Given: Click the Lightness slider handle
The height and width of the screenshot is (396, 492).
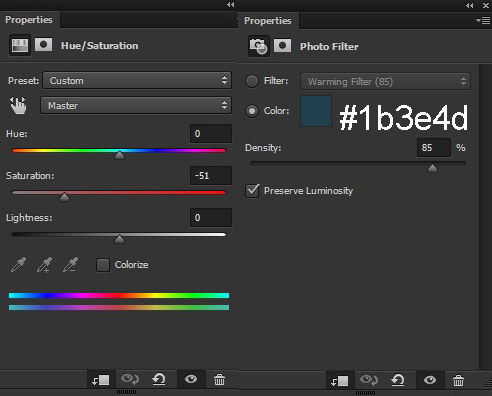Looking at the screenshot, I should [x=119, y=239].
